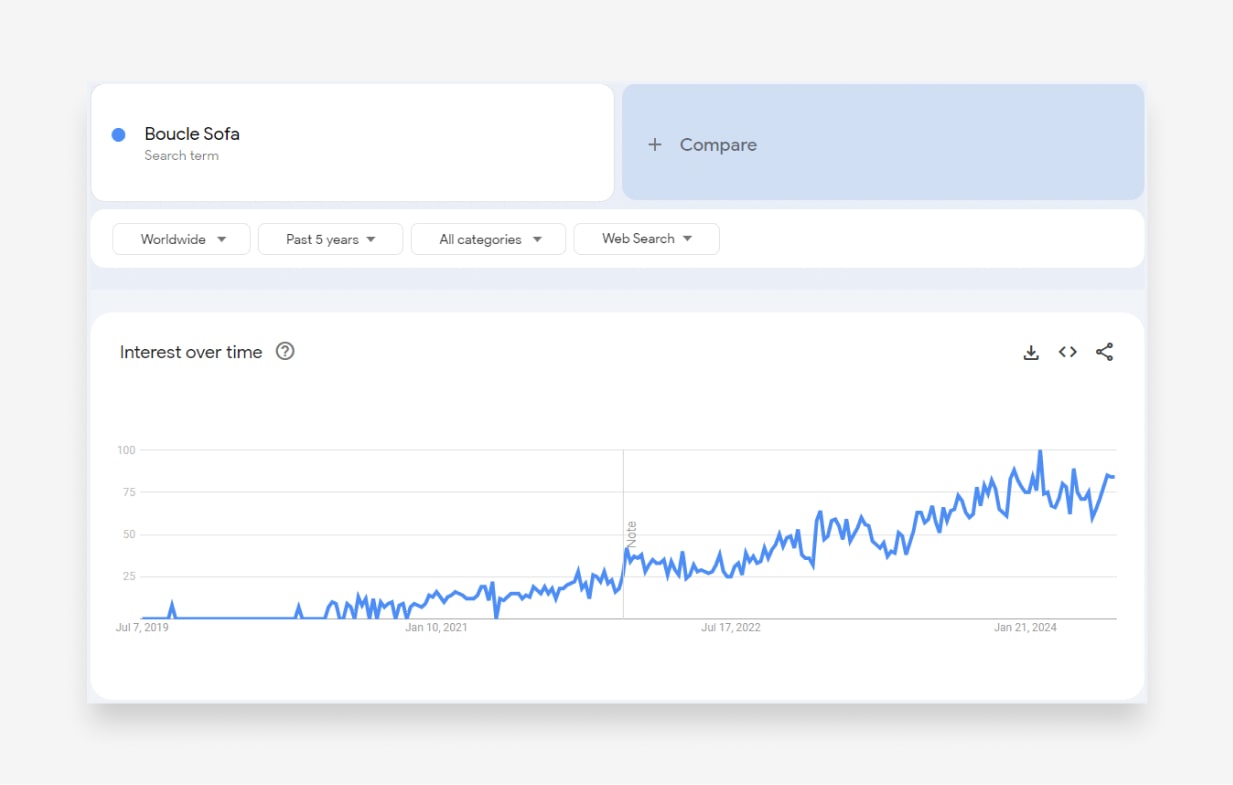Expand the Web Search type dropdown
The image size is (1233, 785).
(646, 239)
